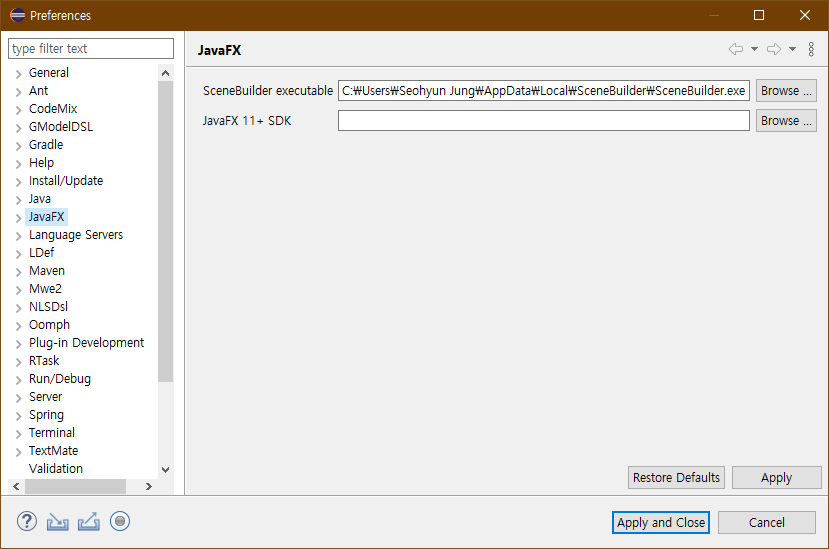Click the tree scroll left arrow
Screen dimensions: 829x549
pyautogui.click(x=16, y=487)
